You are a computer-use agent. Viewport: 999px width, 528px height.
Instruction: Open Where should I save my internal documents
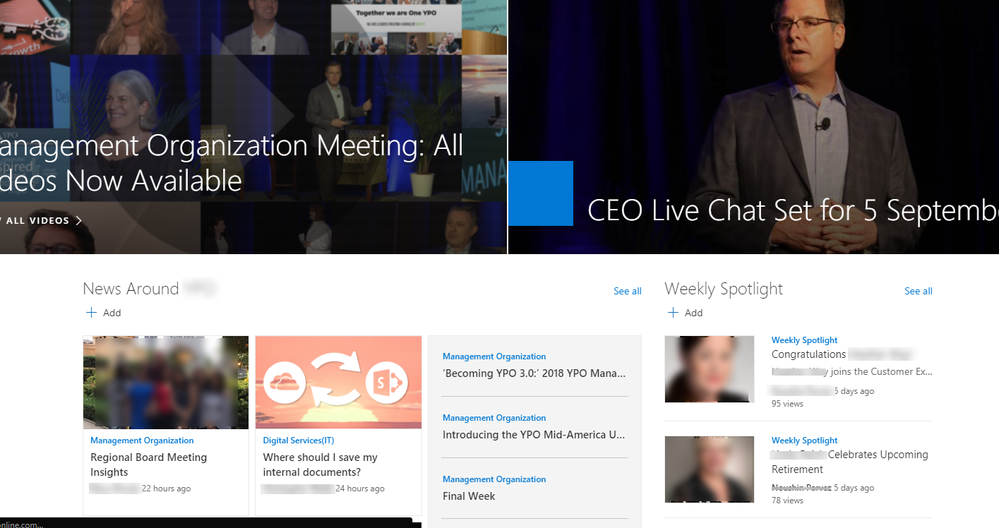coord(320,464)
